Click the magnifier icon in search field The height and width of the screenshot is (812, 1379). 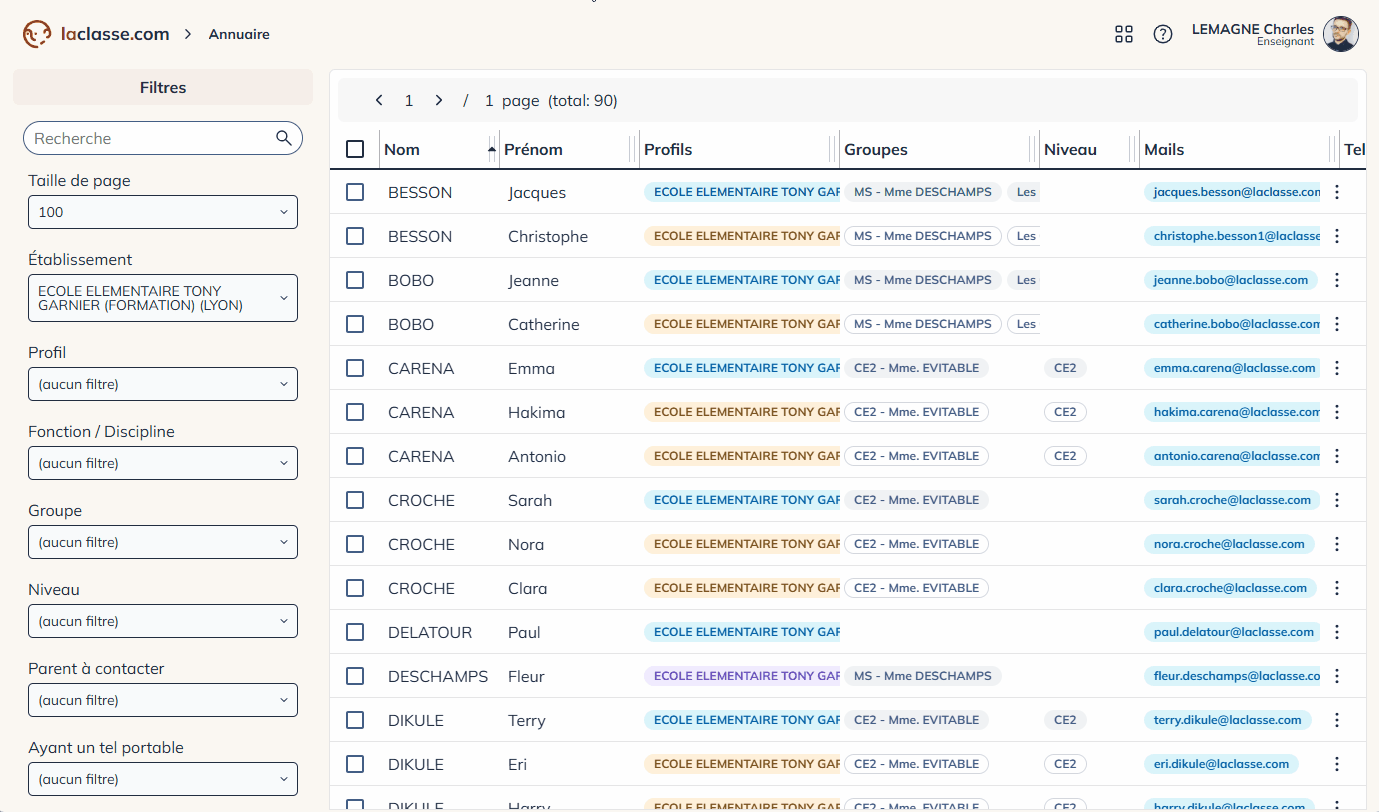[x=284, y=138]
